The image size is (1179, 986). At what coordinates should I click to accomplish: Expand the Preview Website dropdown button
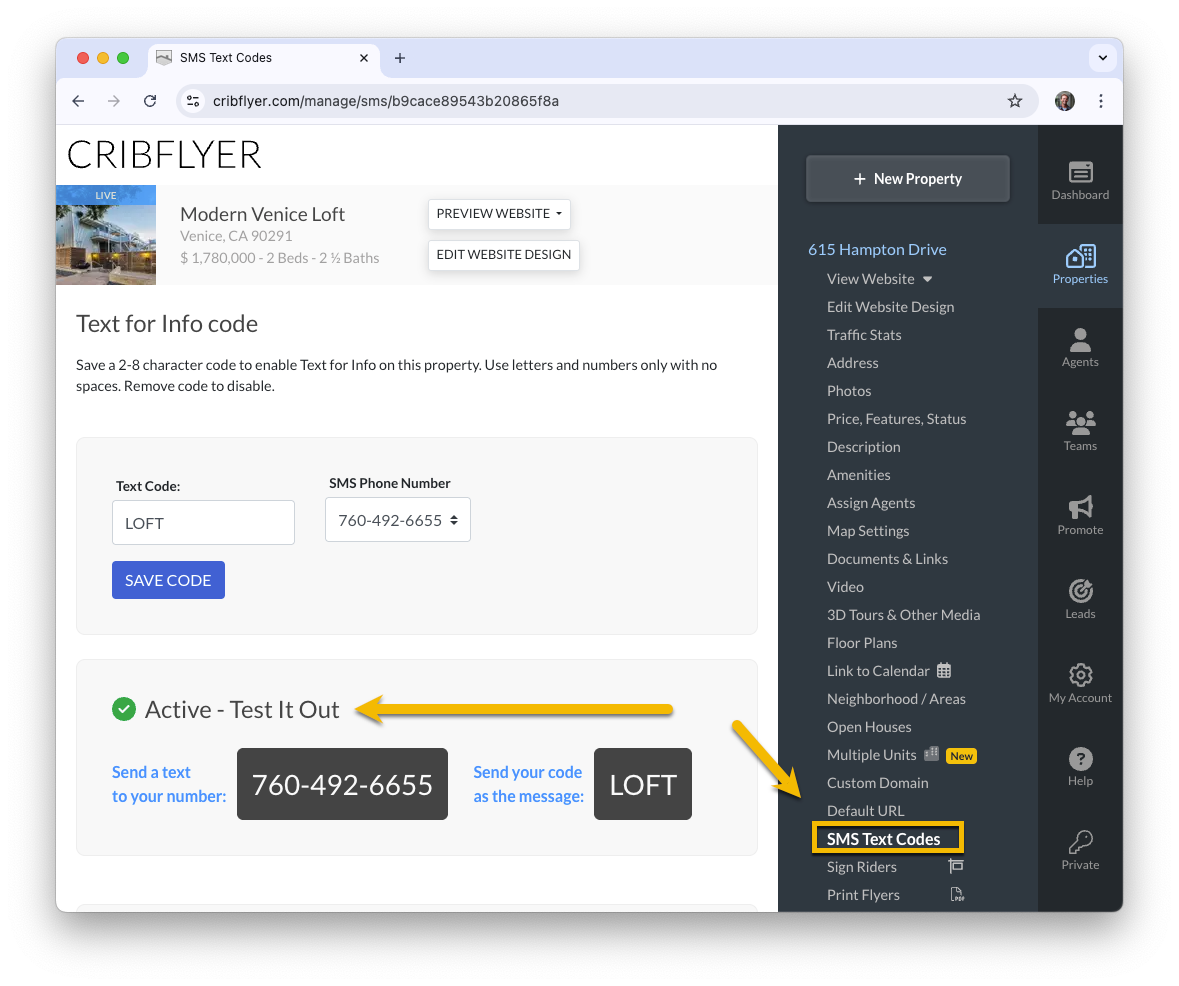(x=499, y=214)
